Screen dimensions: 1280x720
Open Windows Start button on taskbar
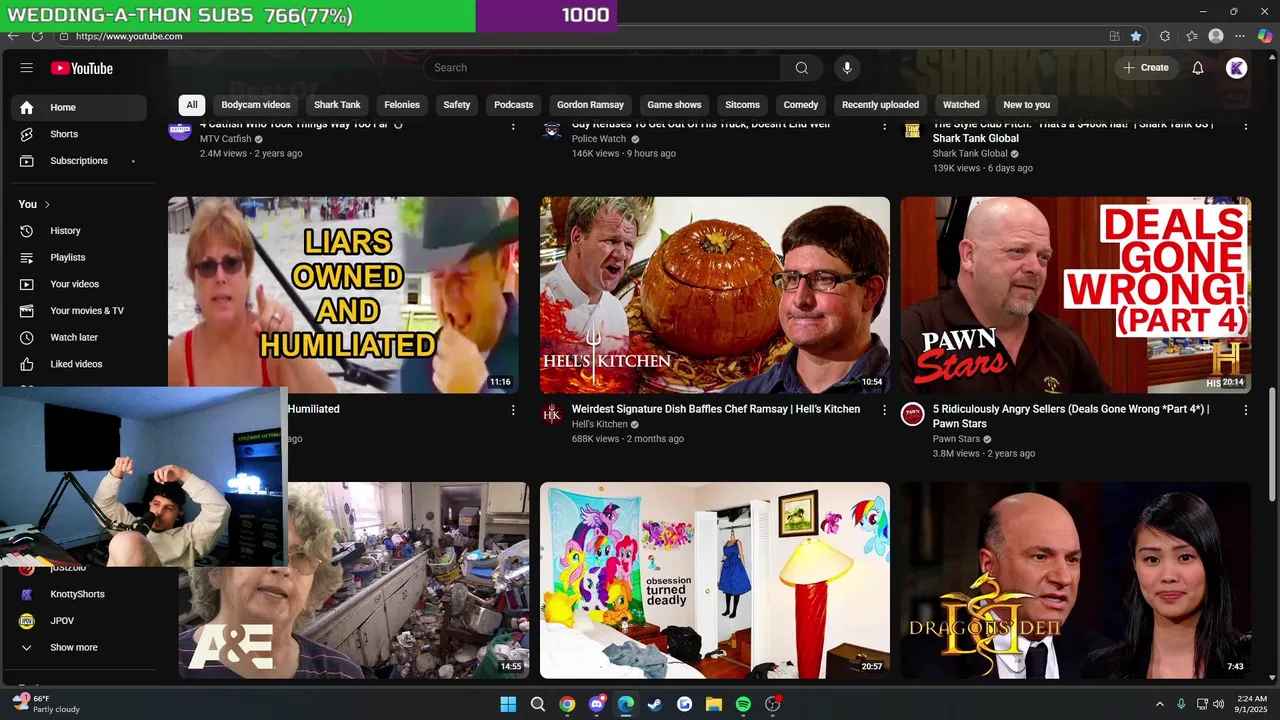[508, 704]
